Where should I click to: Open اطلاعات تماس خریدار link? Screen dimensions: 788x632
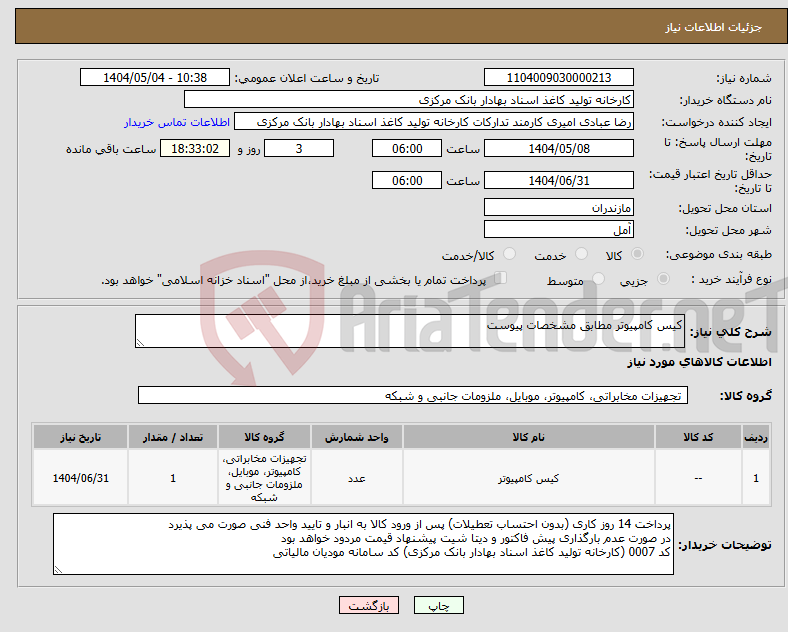(x=177, y=122)
